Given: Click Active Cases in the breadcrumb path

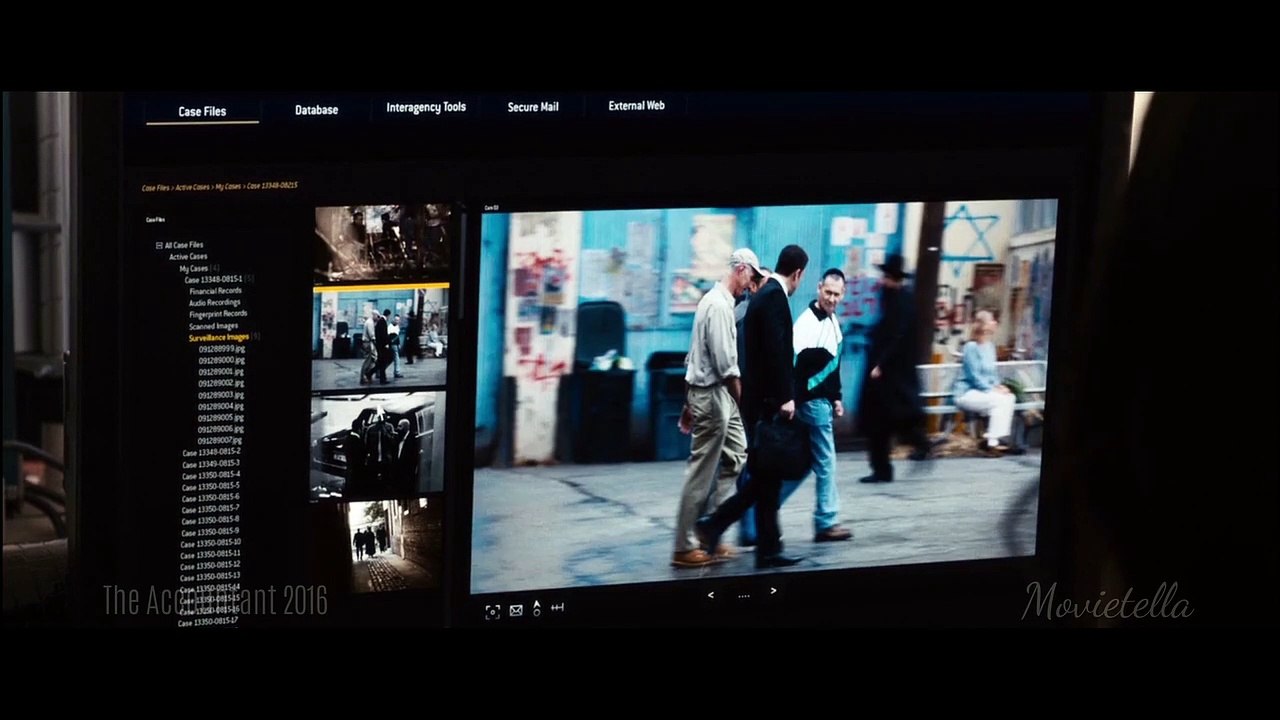Looking at the screenshot, I should coord(193,187).
